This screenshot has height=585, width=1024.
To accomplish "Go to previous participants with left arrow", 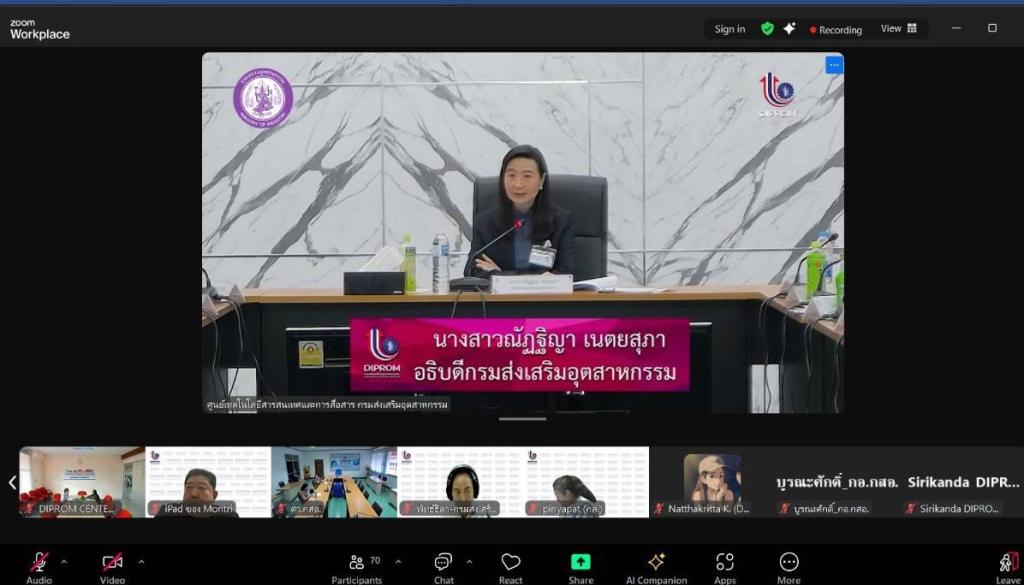I will pos(12,482).
